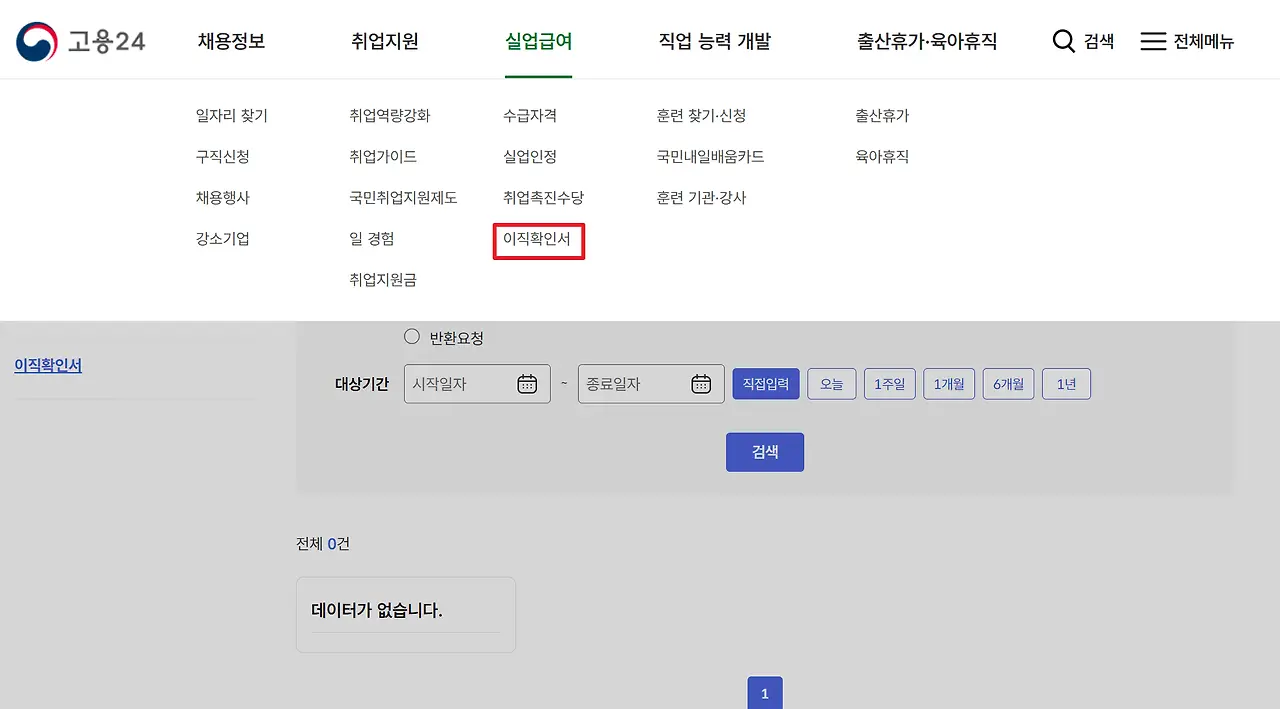Open 강소기업 submenu item
The width and height of the screenshot is (1280, 709).
pyautogui.click(x=223, y=239)
